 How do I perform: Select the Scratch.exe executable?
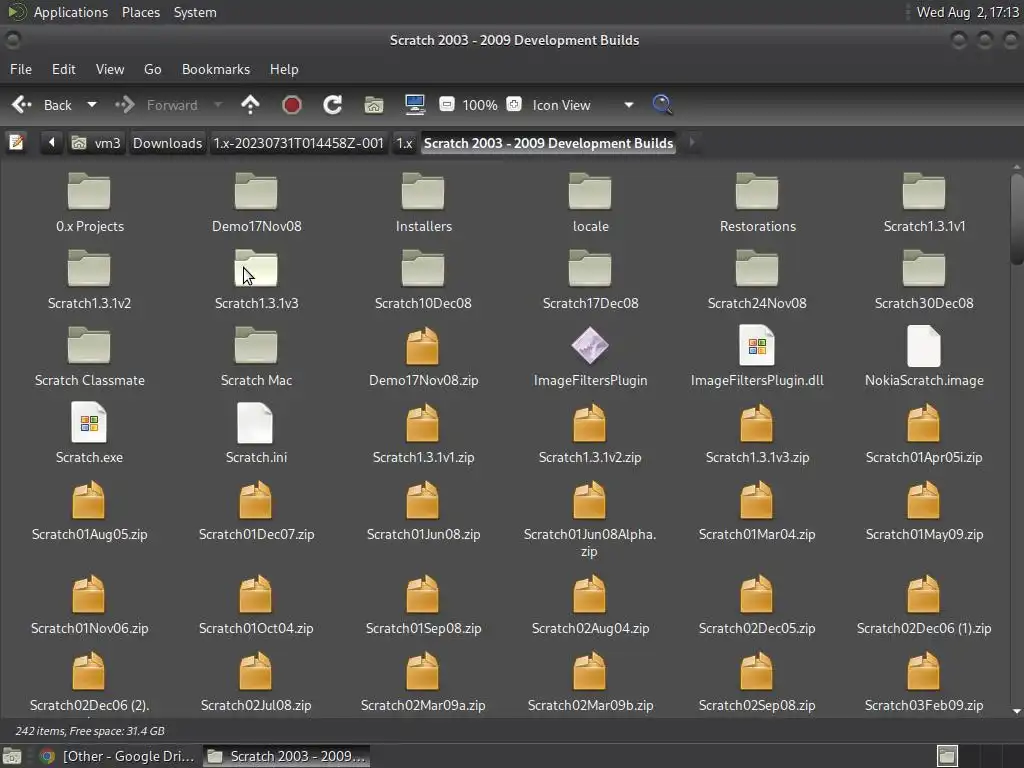(89, 434)
